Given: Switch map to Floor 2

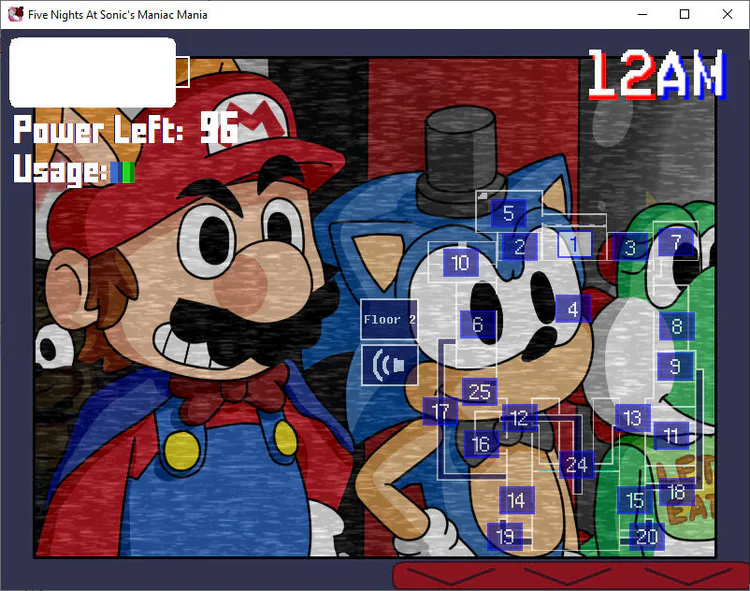Looking at the screenshot, I should [x=389, y=319].
